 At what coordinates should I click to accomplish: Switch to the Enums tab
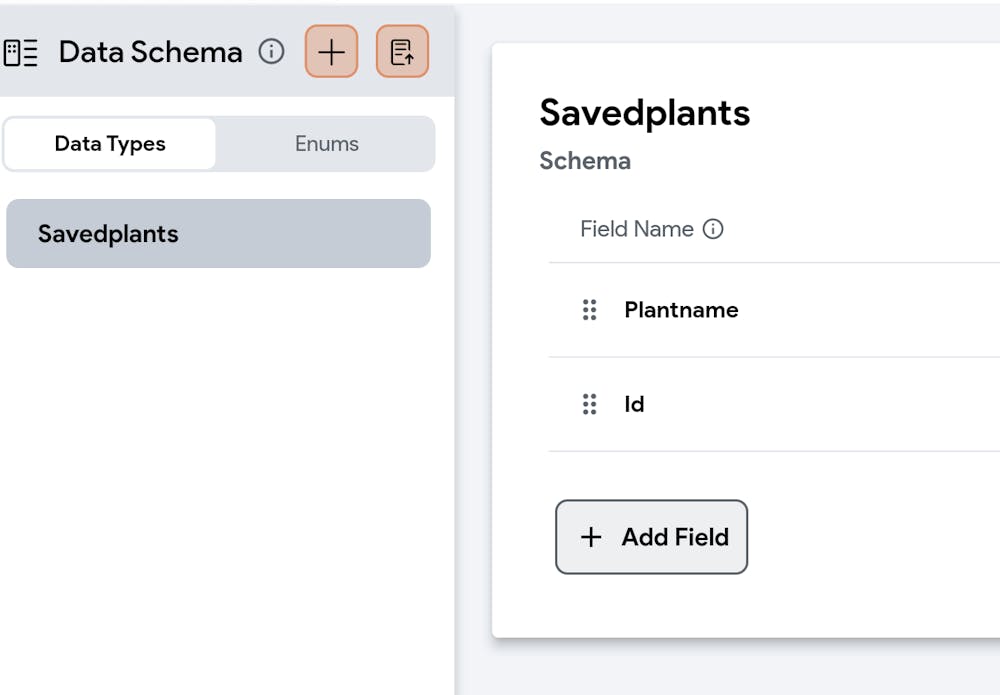pos(326,144)
